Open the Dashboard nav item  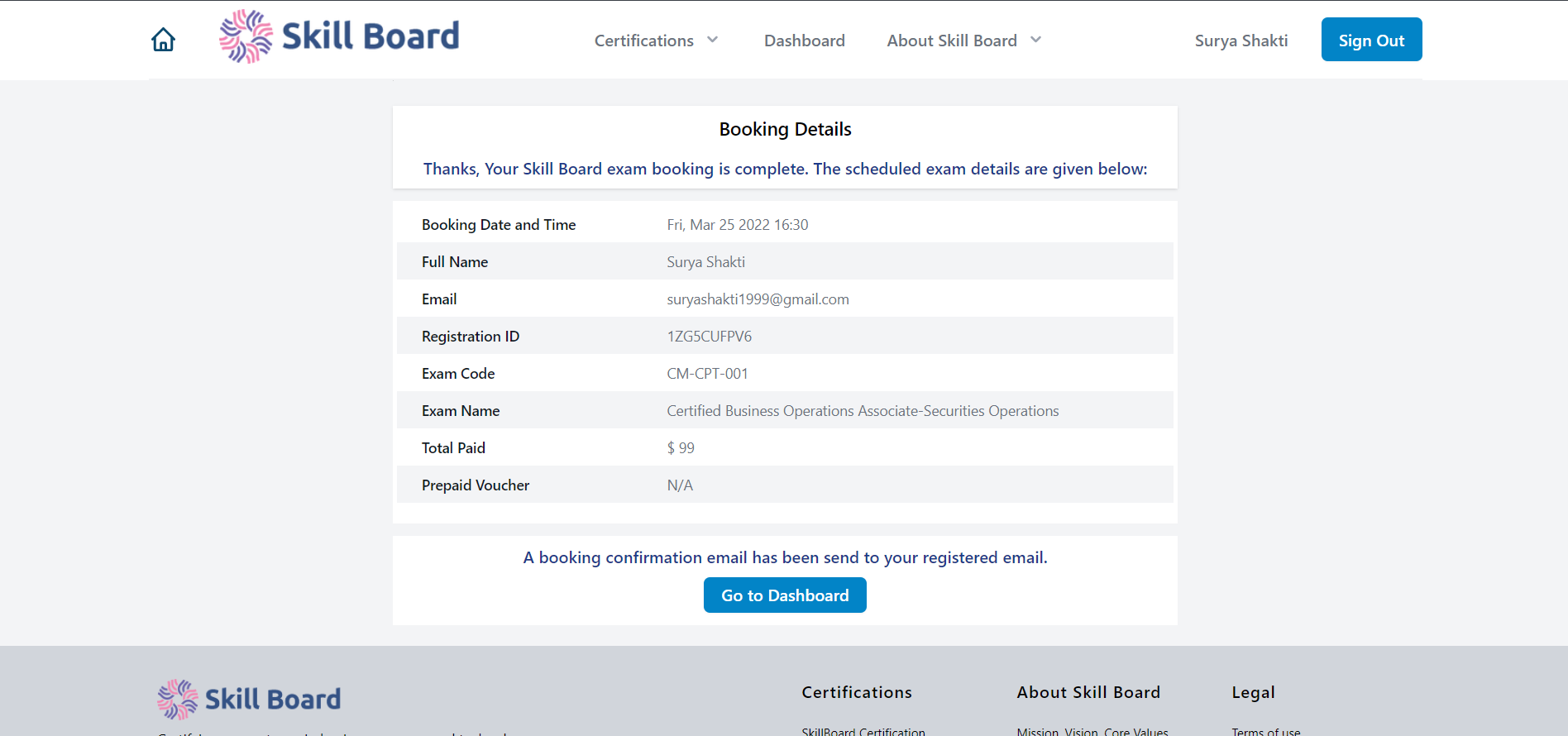(x=805, y=41)
